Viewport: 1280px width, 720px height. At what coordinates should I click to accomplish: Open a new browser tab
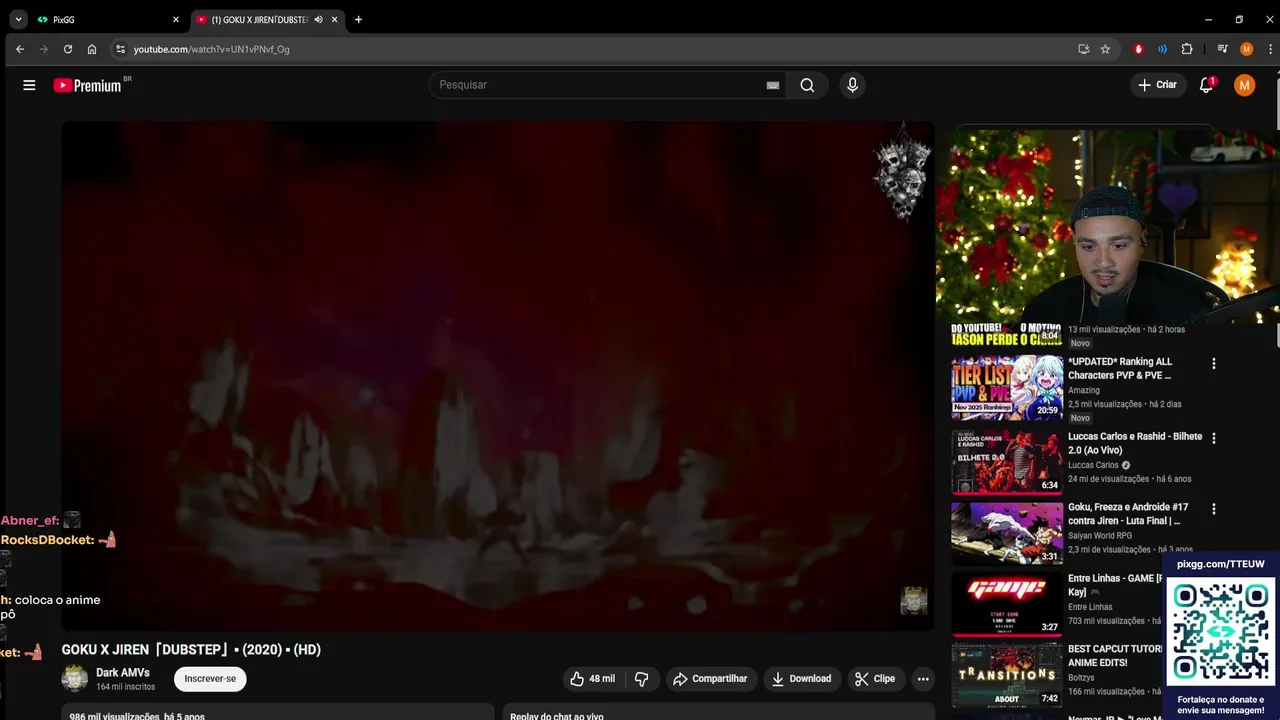pos(358,20)
